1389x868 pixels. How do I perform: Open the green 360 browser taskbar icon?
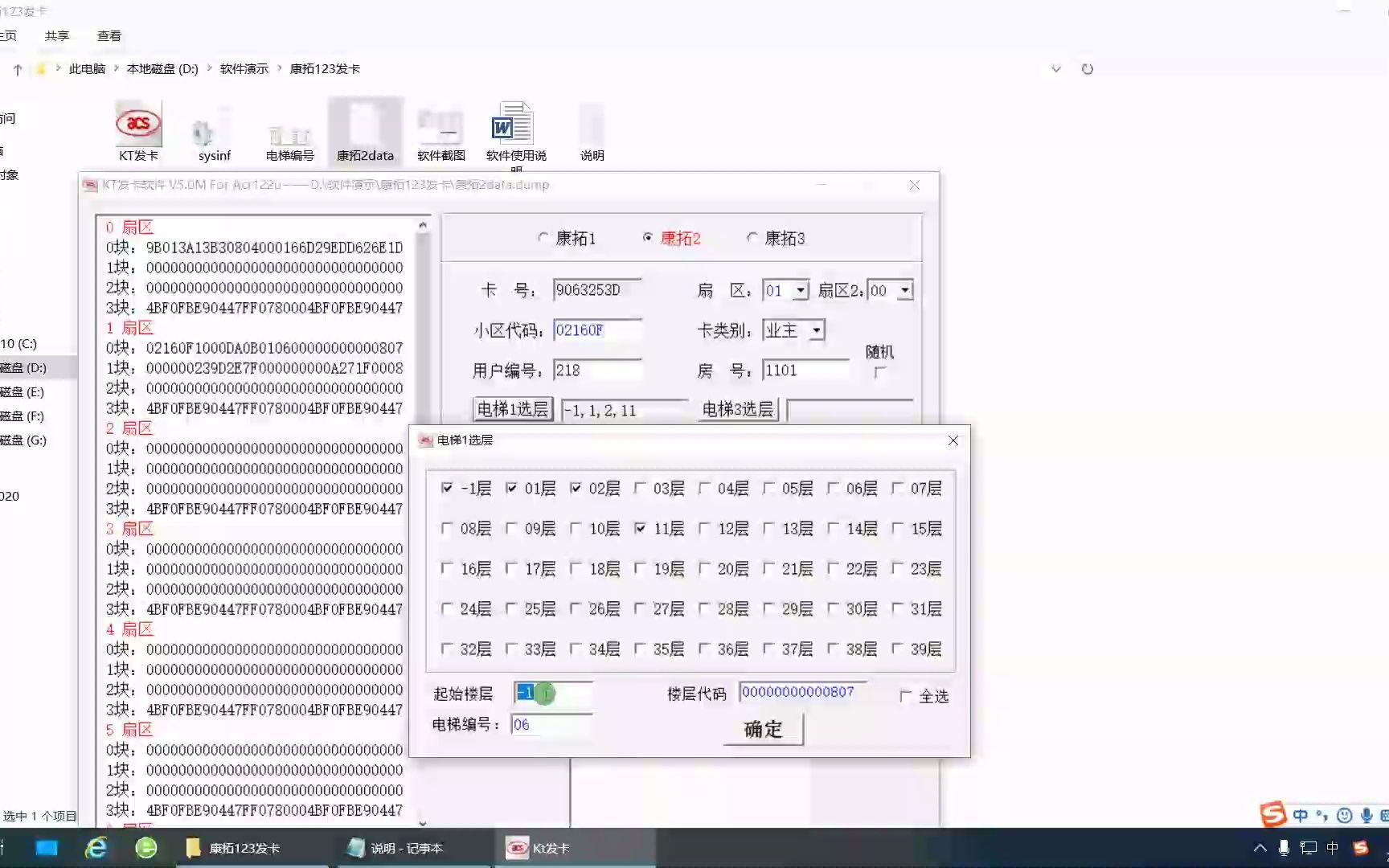click(146, 847)
